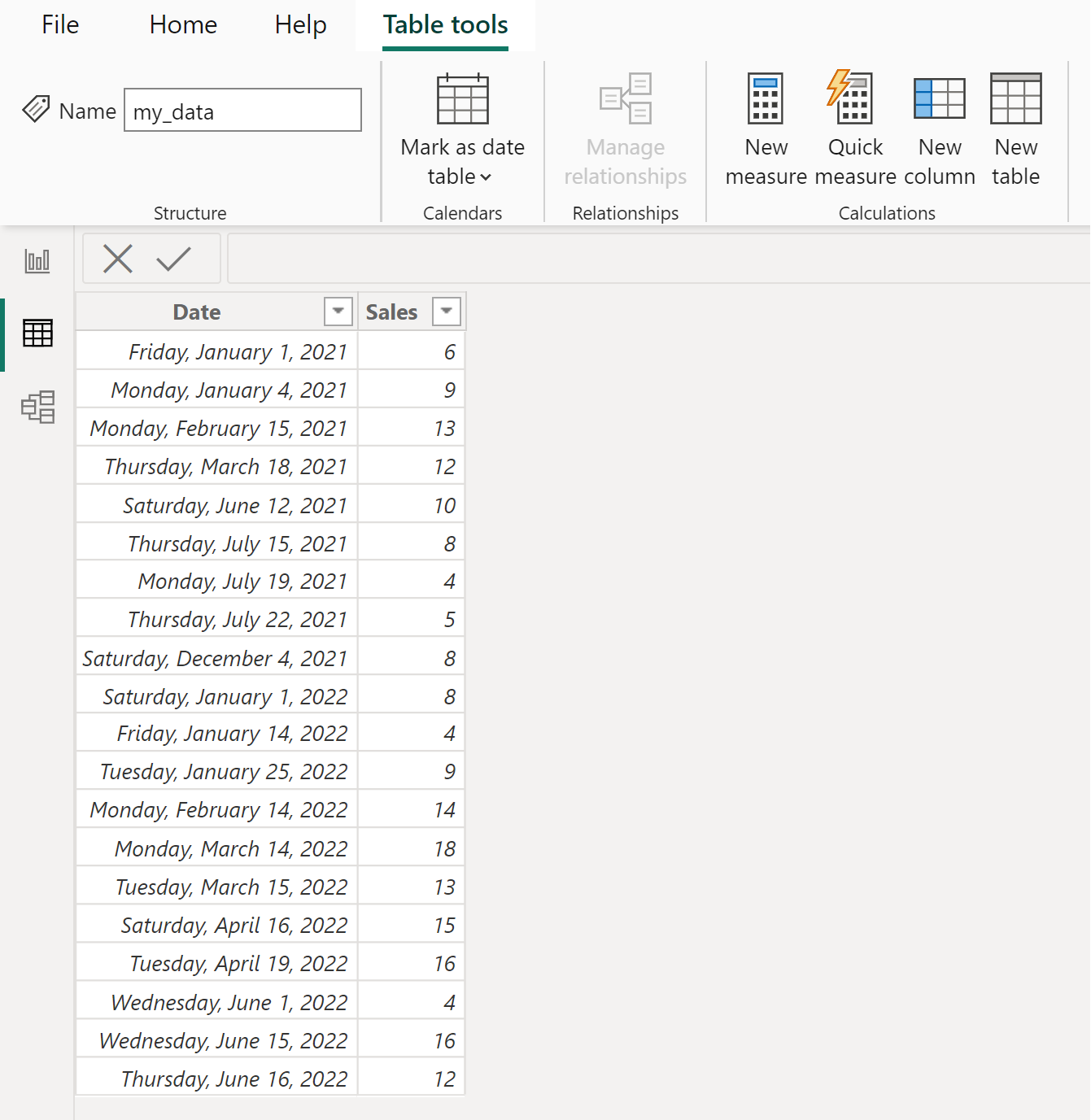Select the Table tools tab
The image size is (1091, 1120).
tap(445, 25)
